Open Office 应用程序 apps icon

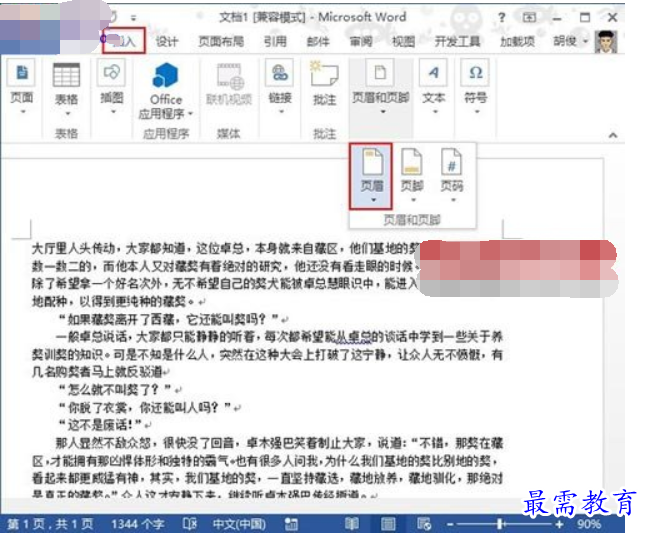pos(165,75)
